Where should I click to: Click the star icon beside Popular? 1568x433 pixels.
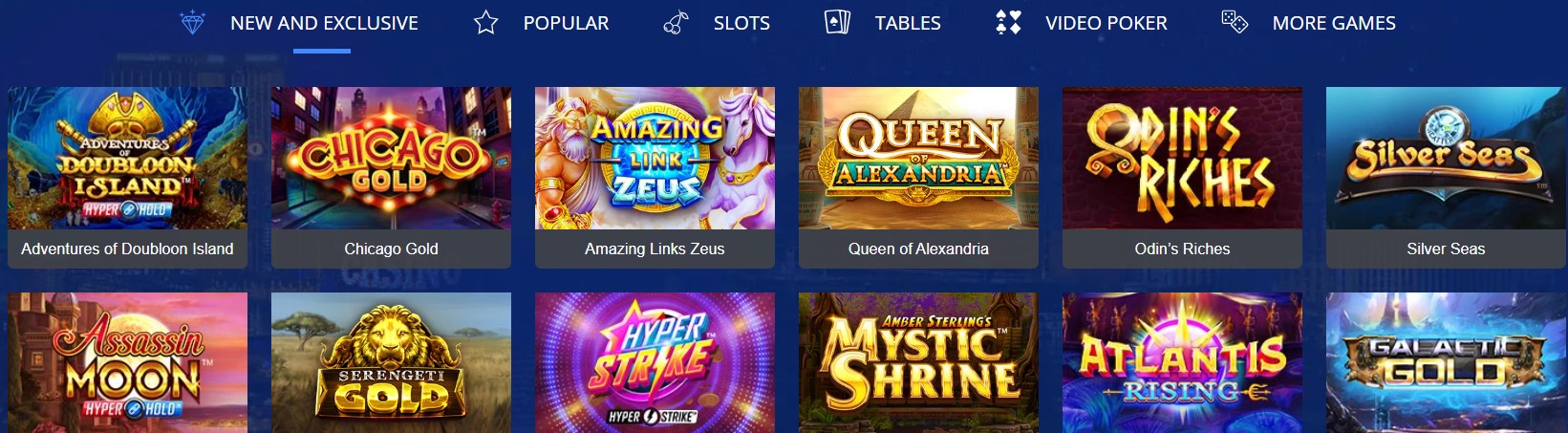click(x=485, y=22)
